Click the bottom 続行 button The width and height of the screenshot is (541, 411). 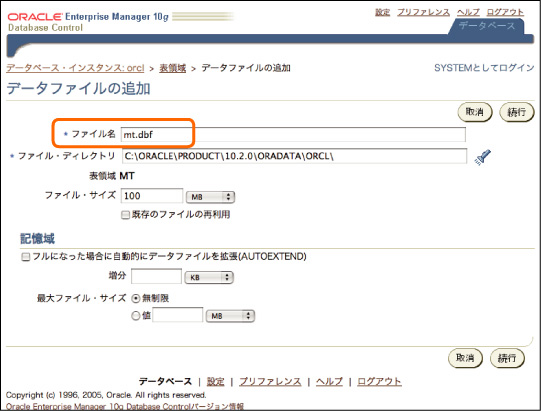507,358
